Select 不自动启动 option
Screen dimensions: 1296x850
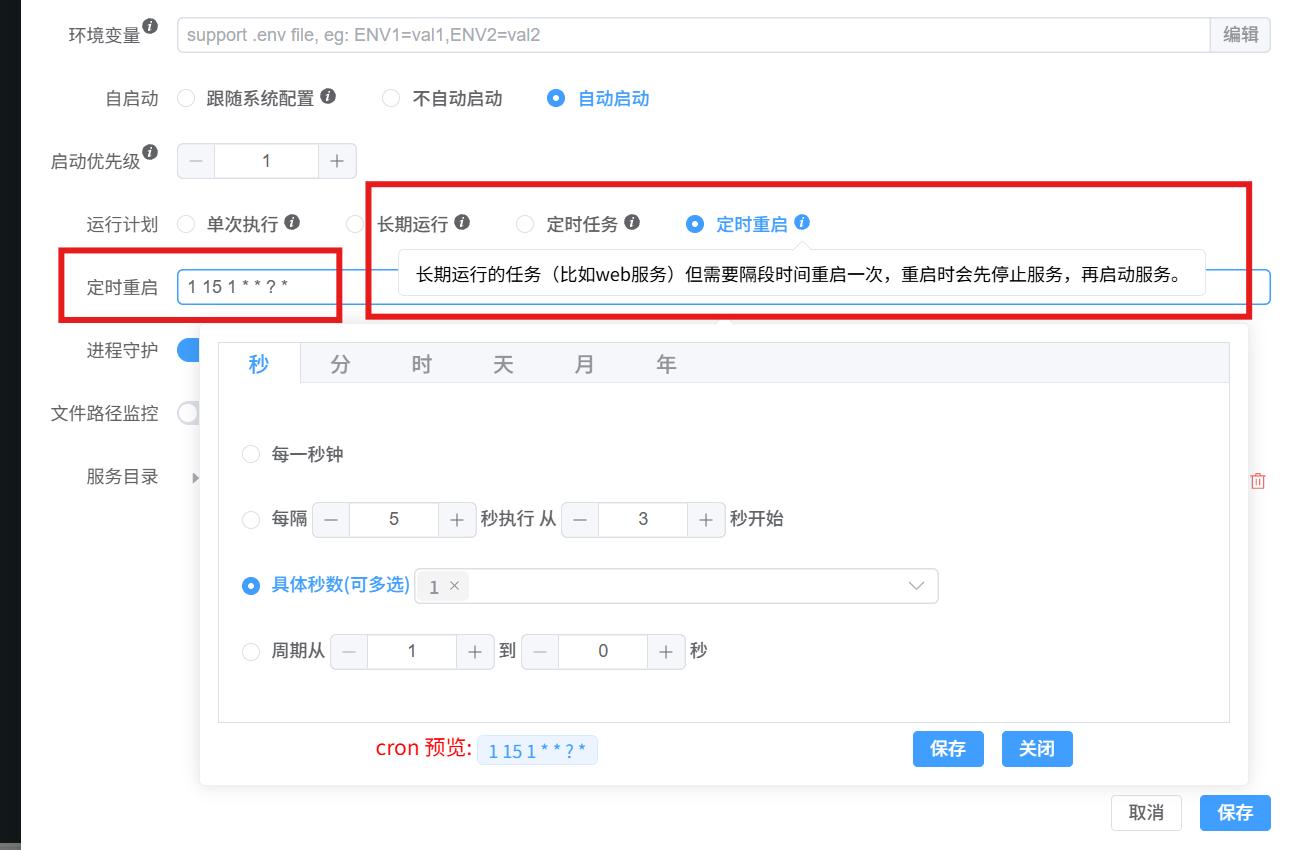tap(391, 98)
